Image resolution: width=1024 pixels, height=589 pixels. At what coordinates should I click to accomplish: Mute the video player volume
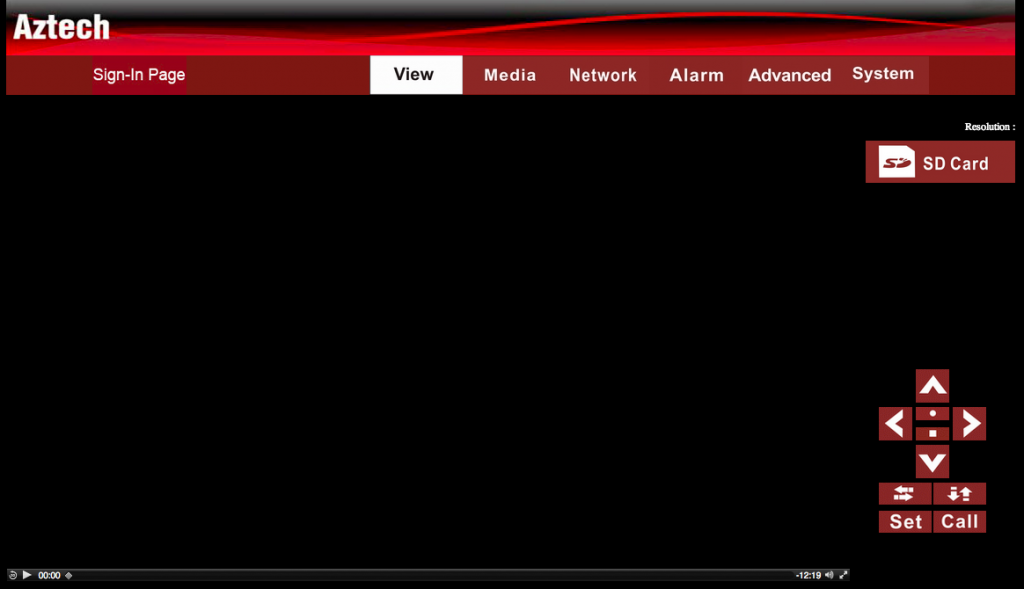(x=829, y=575)
